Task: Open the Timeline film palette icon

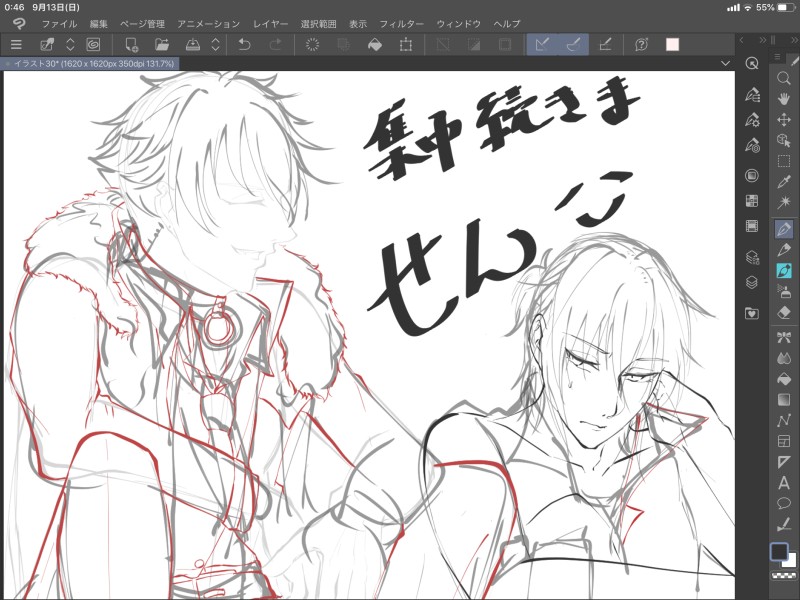Action: [x=752, y=226]
